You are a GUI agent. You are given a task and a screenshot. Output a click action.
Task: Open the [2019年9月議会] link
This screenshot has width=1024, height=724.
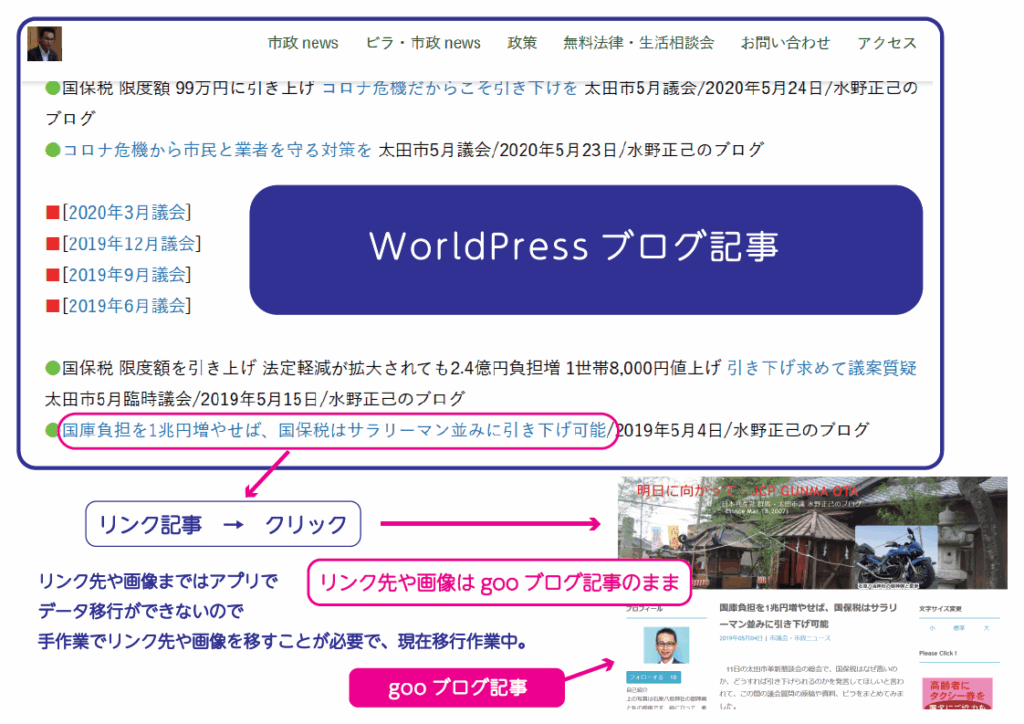pos(127,275)
